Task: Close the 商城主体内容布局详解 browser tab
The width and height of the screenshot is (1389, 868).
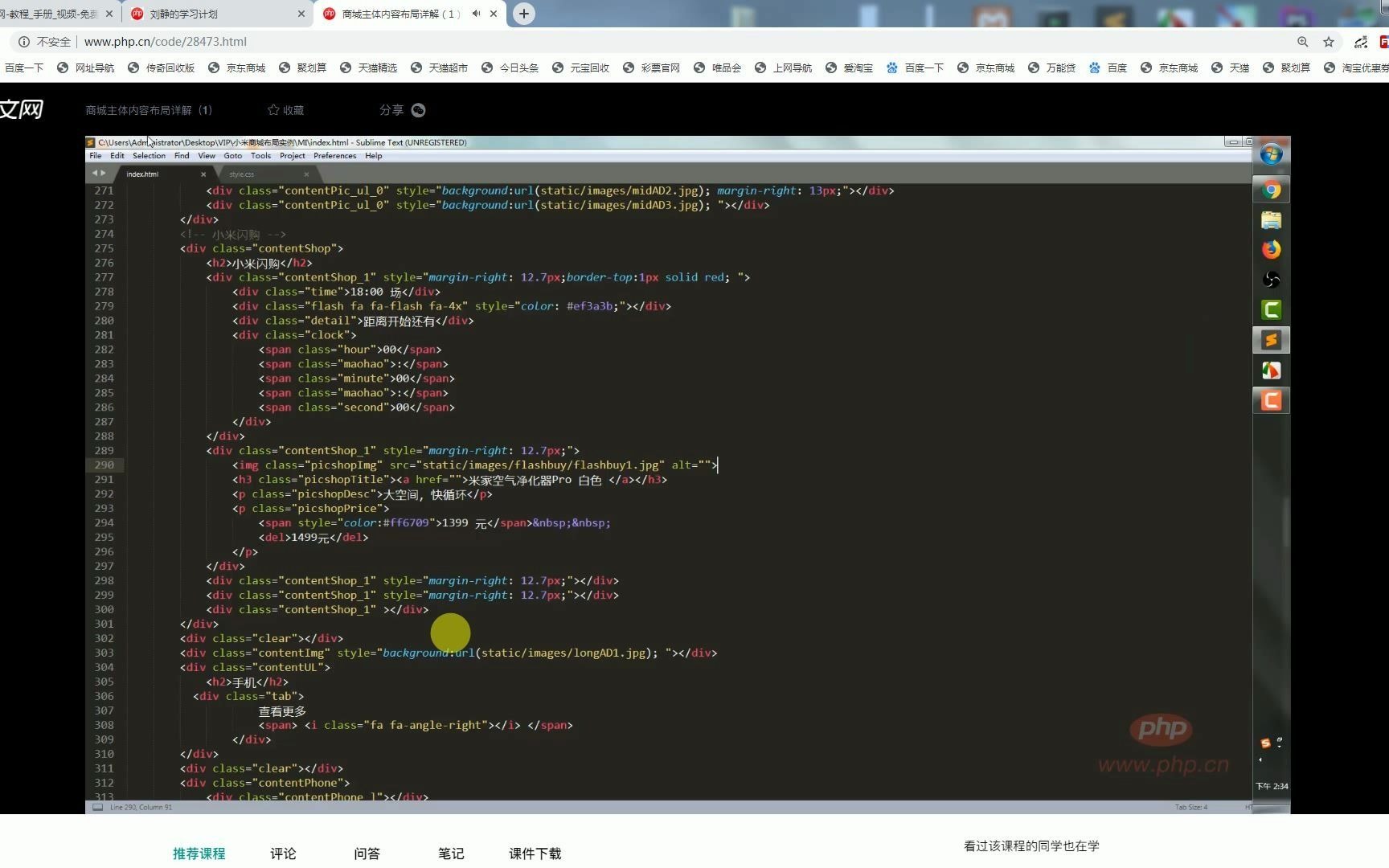Action: (494, 14)
